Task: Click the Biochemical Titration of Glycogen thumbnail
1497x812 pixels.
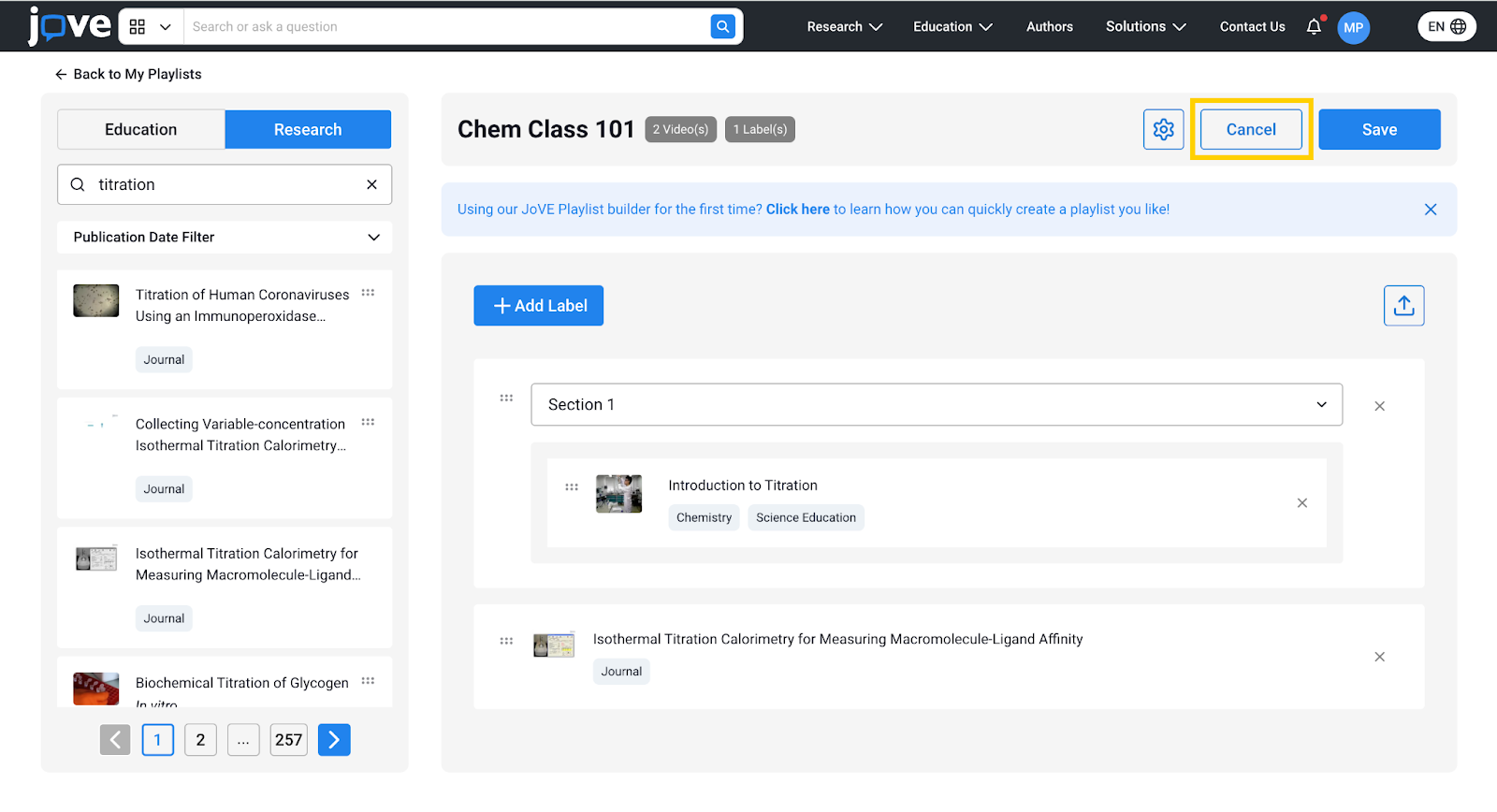Action: coord(96,688)
